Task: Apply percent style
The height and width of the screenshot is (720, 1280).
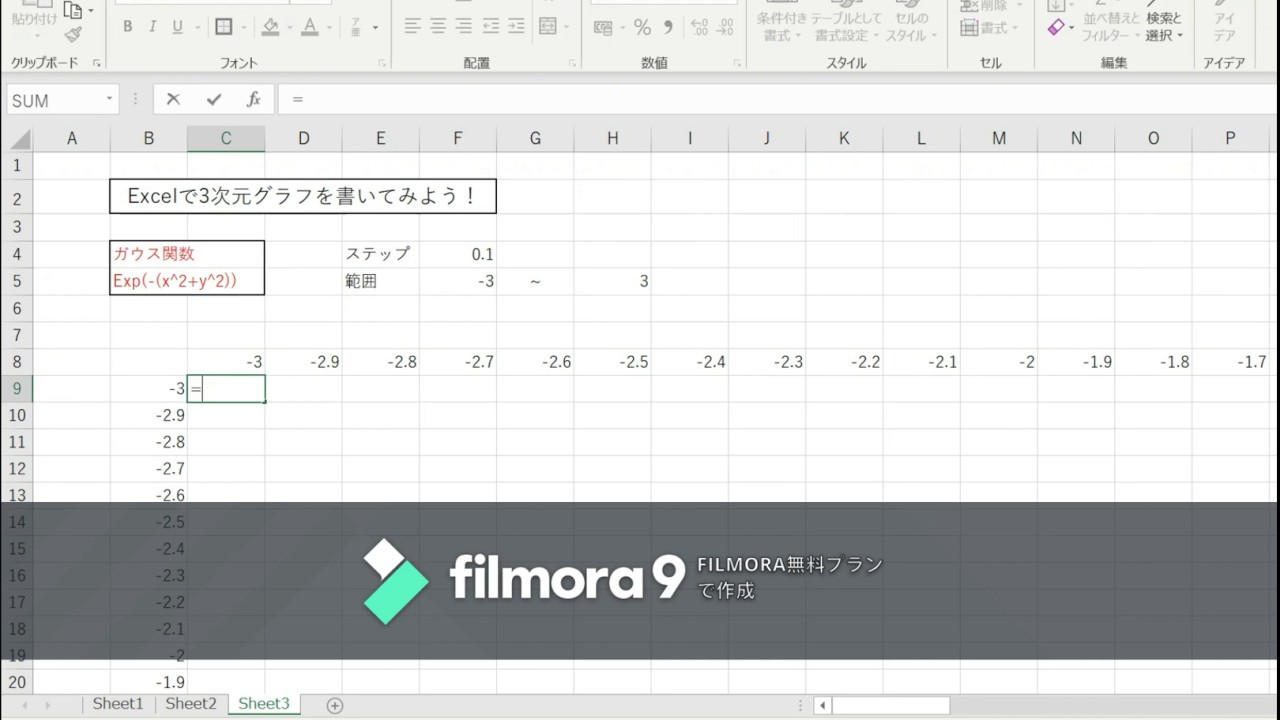Action: (x=642, y=27)
